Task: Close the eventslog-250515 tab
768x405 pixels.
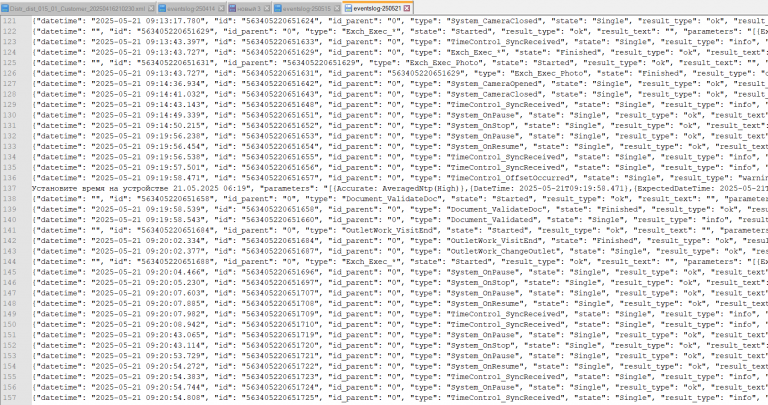Action: [x=337, y=9]
